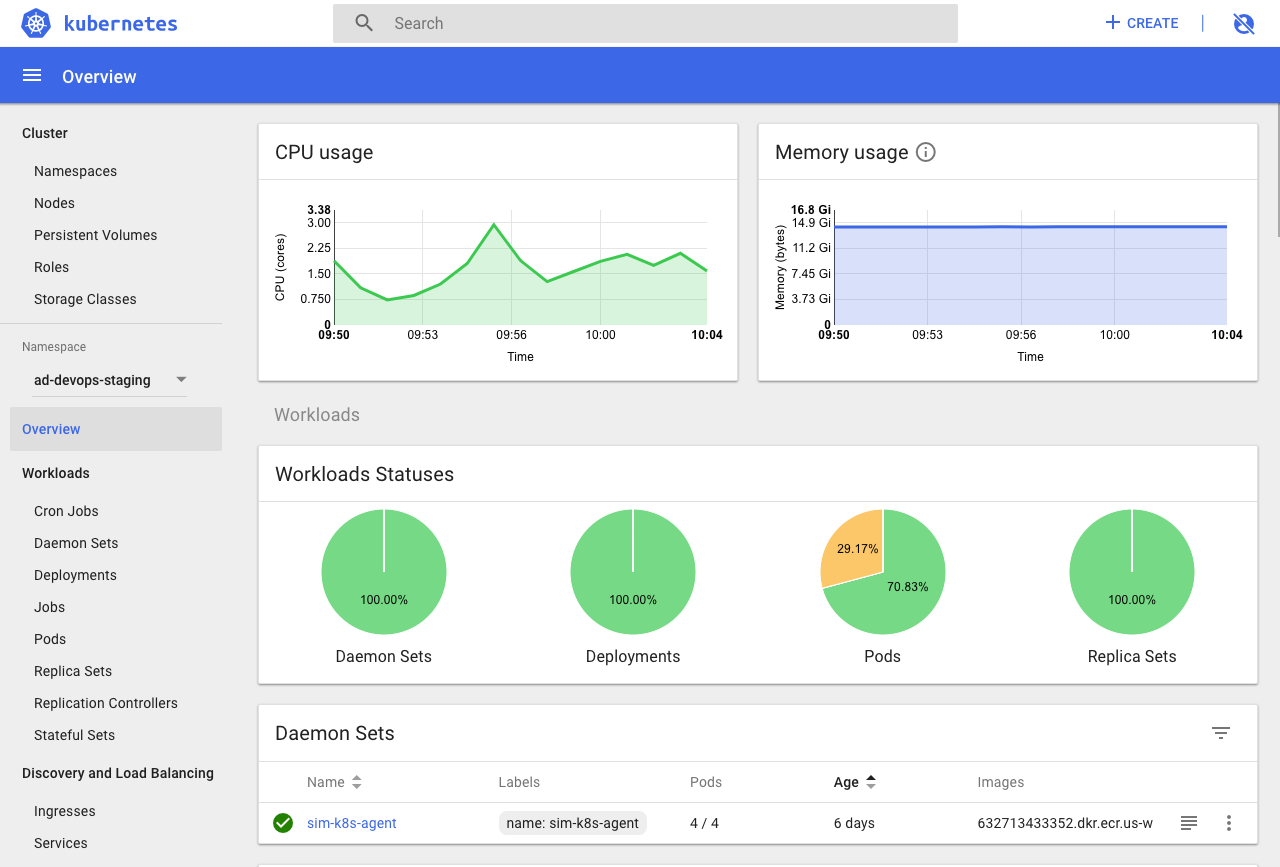Click the search magnifier icon
Screen dimensions: 1280x867
(x=363, y=22)
